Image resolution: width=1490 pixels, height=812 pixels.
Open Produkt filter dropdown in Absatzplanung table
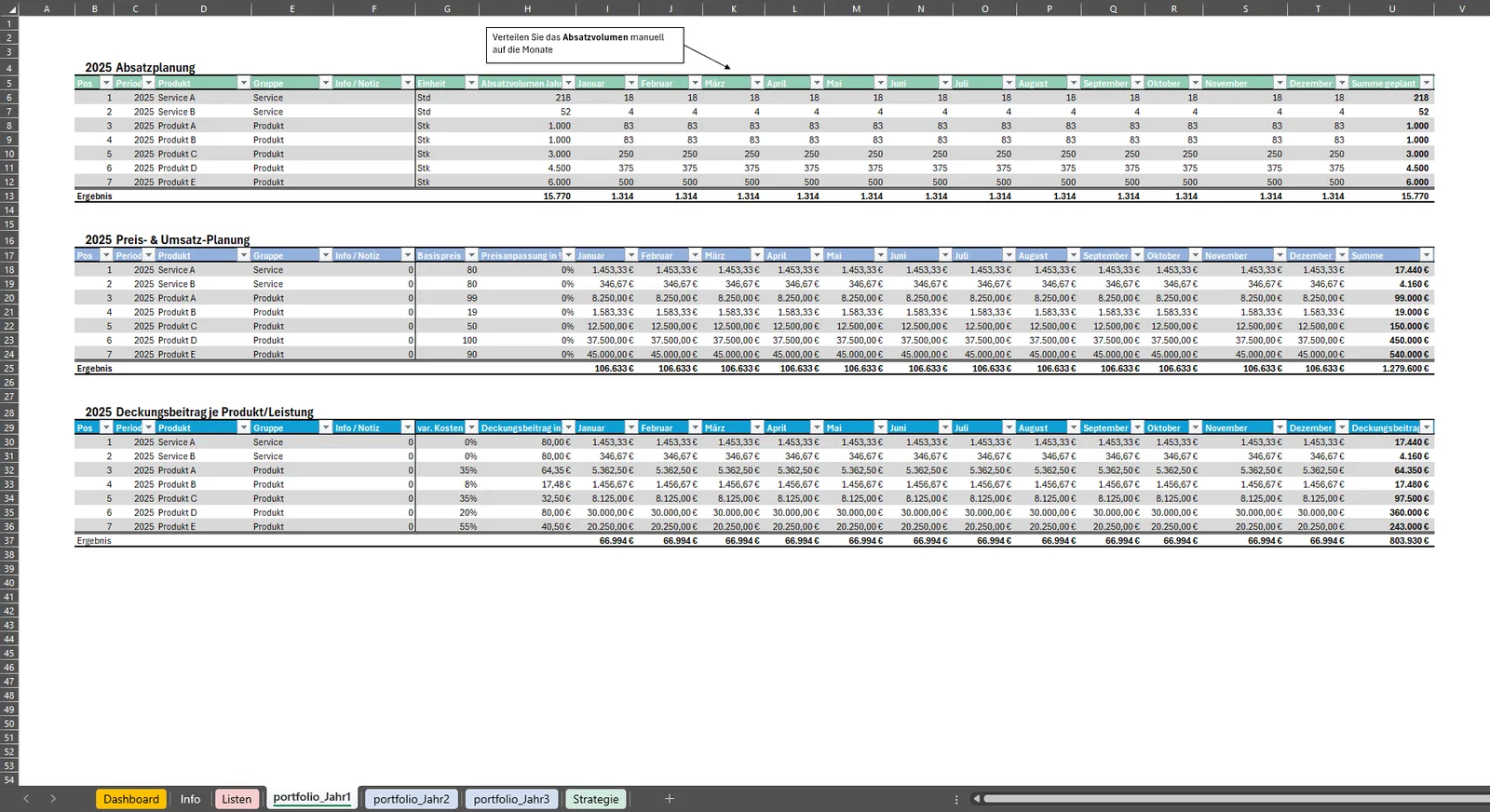[243, 84]
